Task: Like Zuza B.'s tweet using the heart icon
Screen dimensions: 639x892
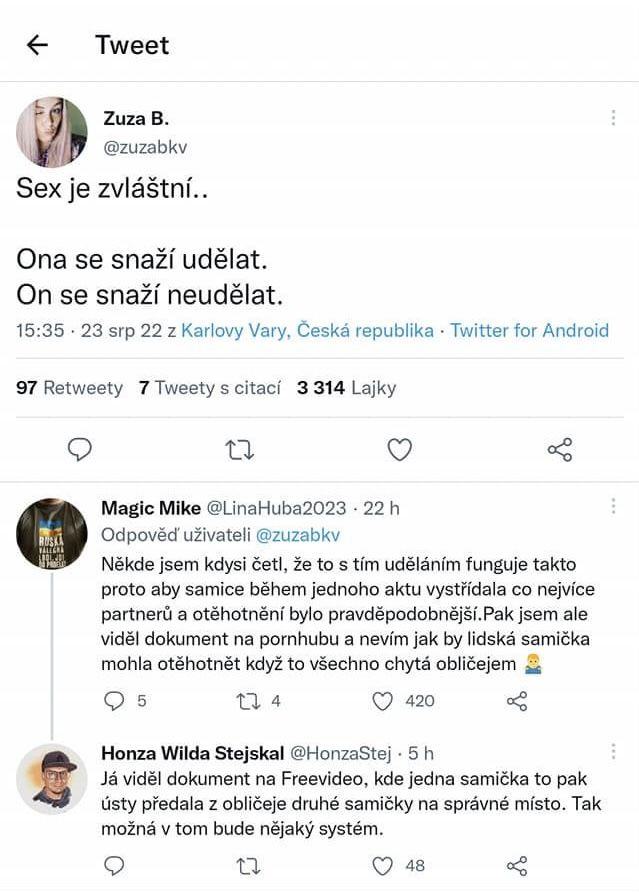Action: [400, 450]
